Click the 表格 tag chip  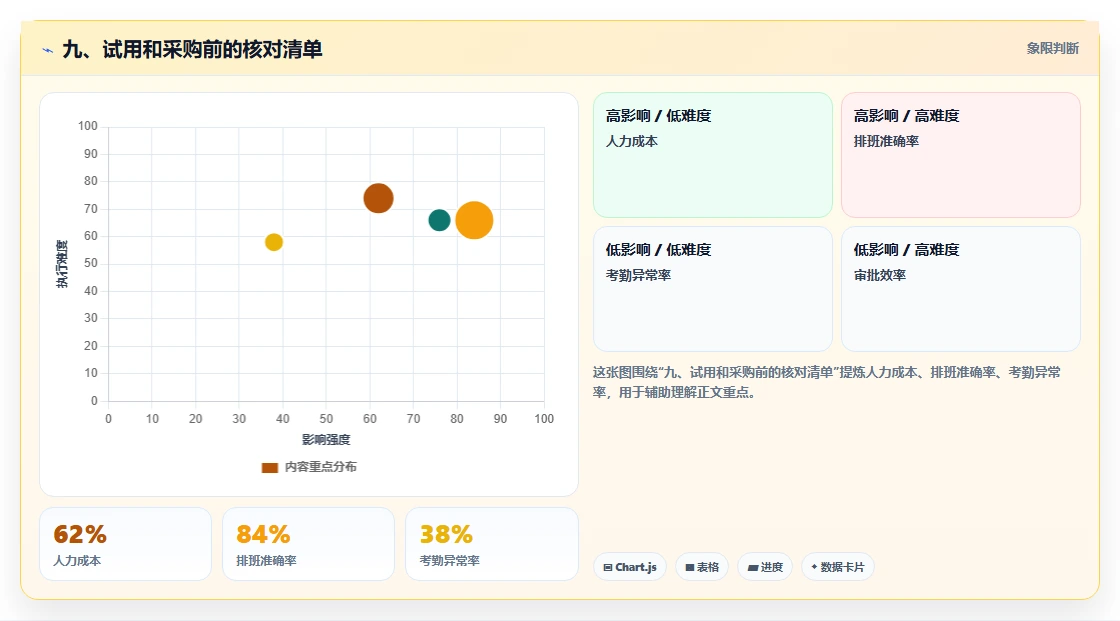click(x=702, y=567)
